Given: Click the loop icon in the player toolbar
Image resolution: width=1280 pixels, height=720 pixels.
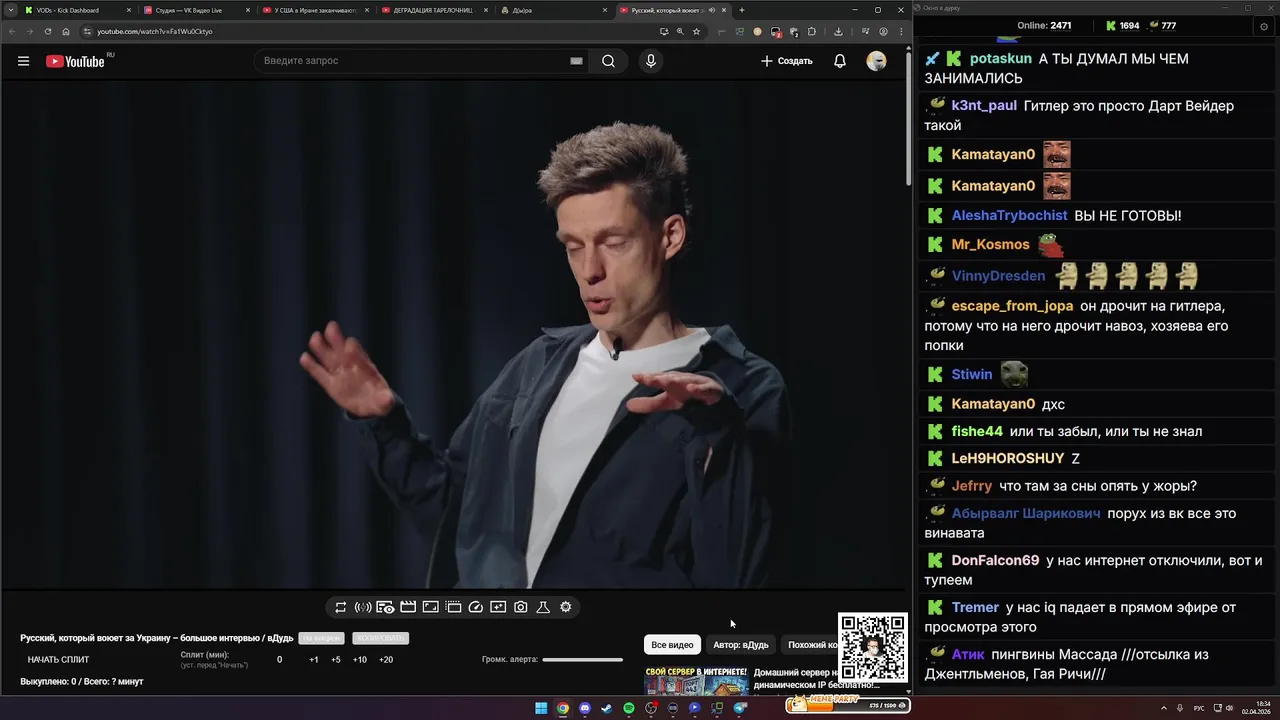Looking at the screenshot, I should (341, 607).
